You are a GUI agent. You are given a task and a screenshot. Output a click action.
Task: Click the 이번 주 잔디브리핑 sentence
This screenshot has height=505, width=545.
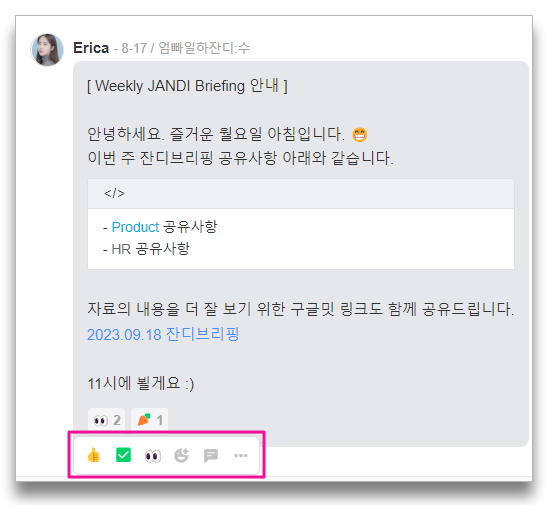240,158
